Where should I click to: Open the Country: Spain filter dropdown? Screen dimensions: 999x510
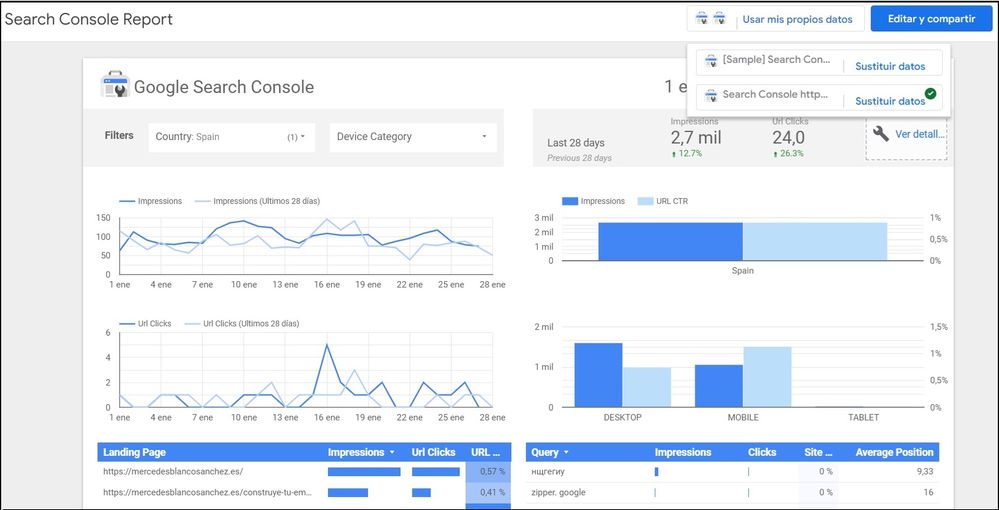pyautogui.click(x=231, y=137)
